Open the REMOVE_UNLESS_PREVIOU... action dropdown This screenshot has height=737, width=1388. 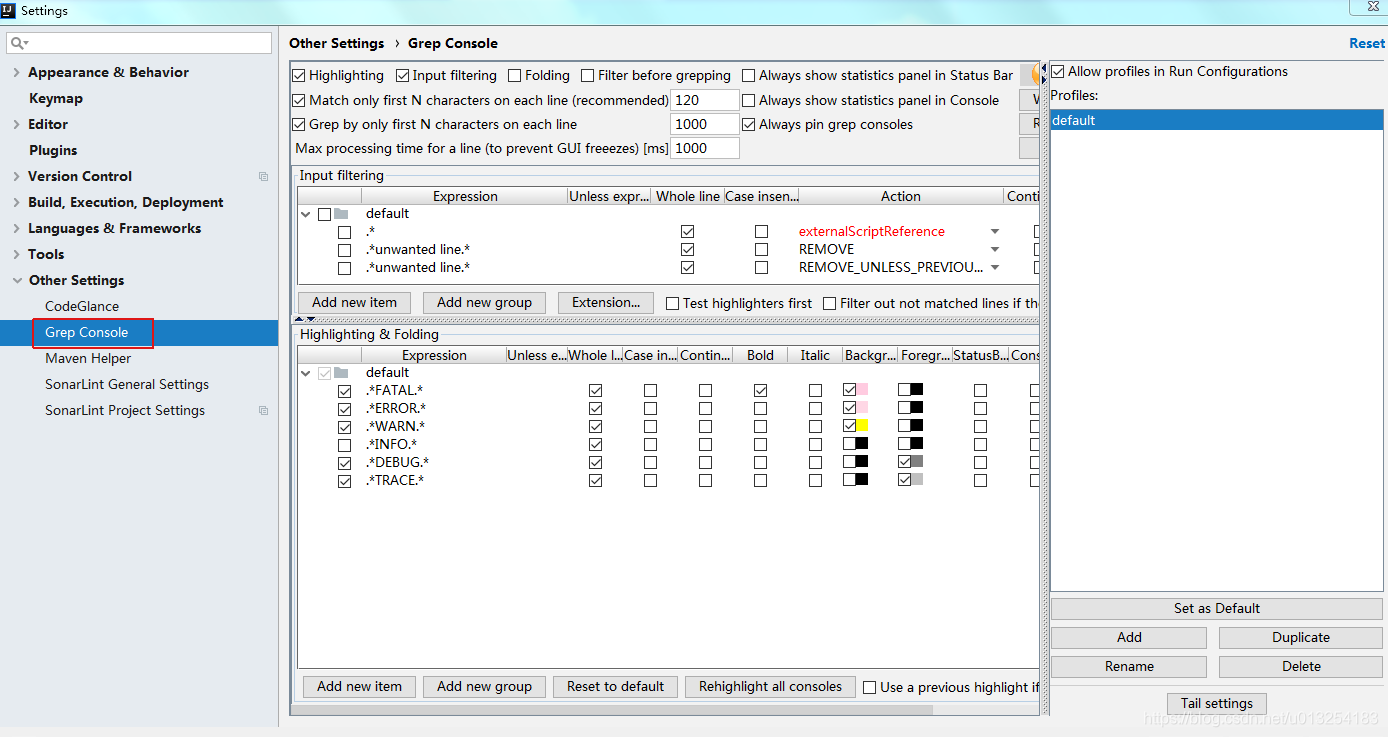(x=994, y=268)
